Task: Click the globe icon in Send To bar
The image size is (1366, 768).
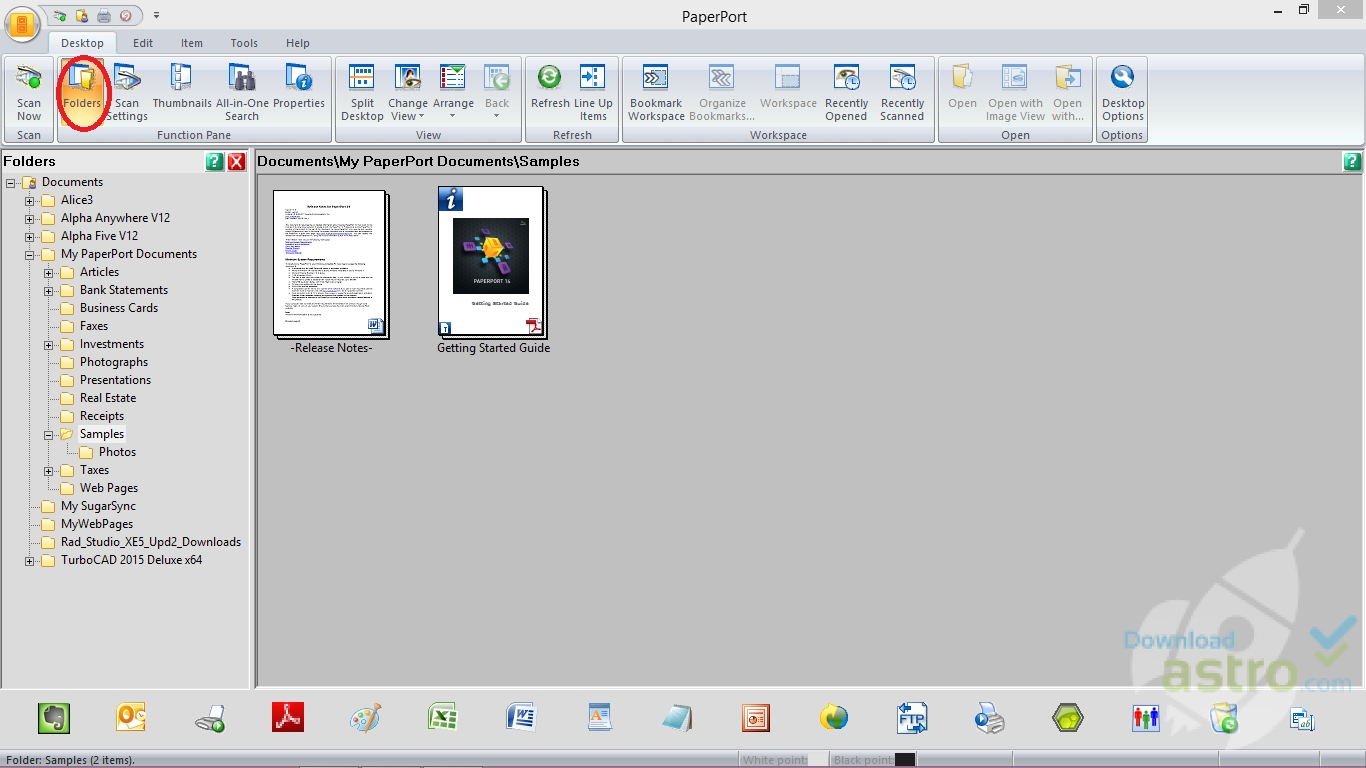Action: pos(833,717)
